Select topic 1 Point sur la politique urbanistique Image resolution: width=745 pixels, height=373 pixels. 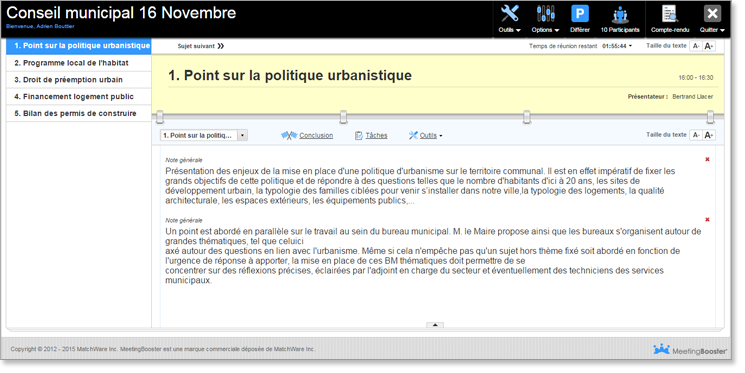coord(79,46)
